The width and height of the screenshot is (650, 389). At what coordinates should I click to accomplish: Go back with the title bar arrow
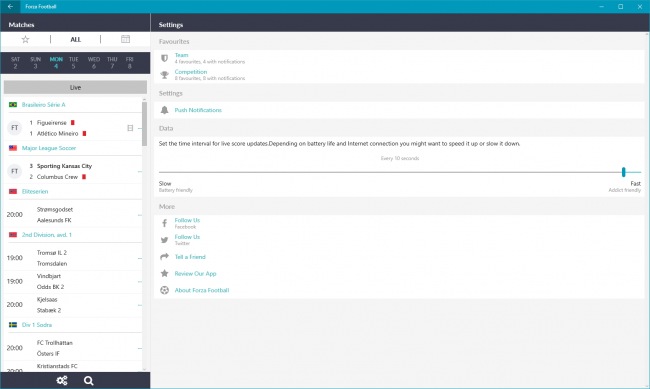(x=10, y=6)
